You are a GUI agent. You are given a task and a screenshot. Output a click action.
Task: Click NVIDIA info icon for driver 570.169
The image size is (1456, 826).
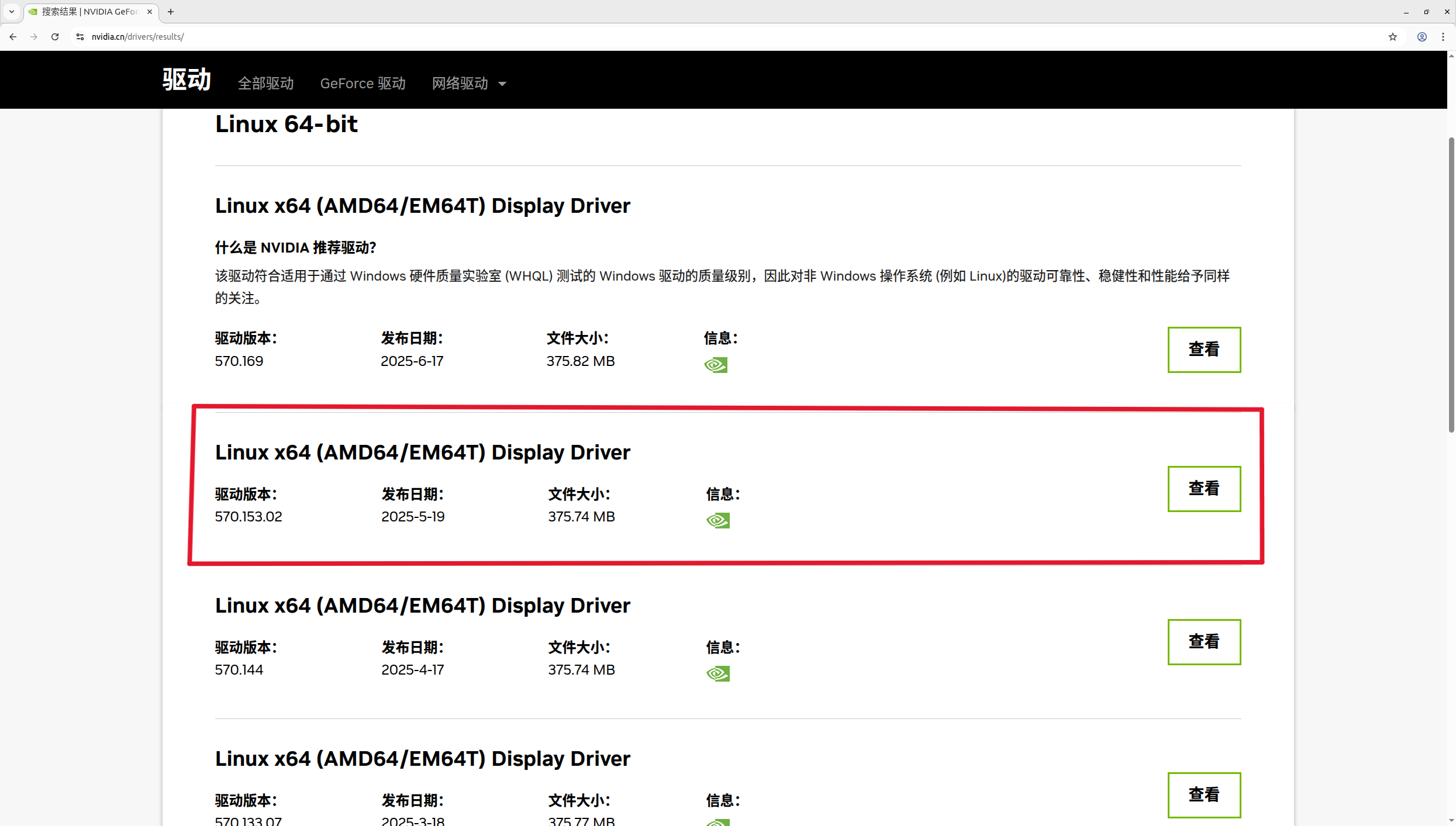pyautogui.click(x=716, y=365)
